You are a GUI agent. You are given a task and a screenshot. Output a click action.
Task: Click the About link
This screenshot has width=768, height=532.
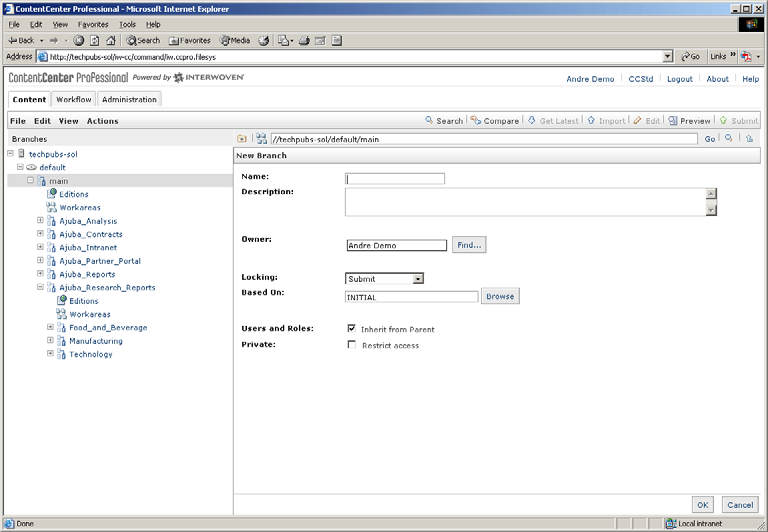tap(718, 79)
